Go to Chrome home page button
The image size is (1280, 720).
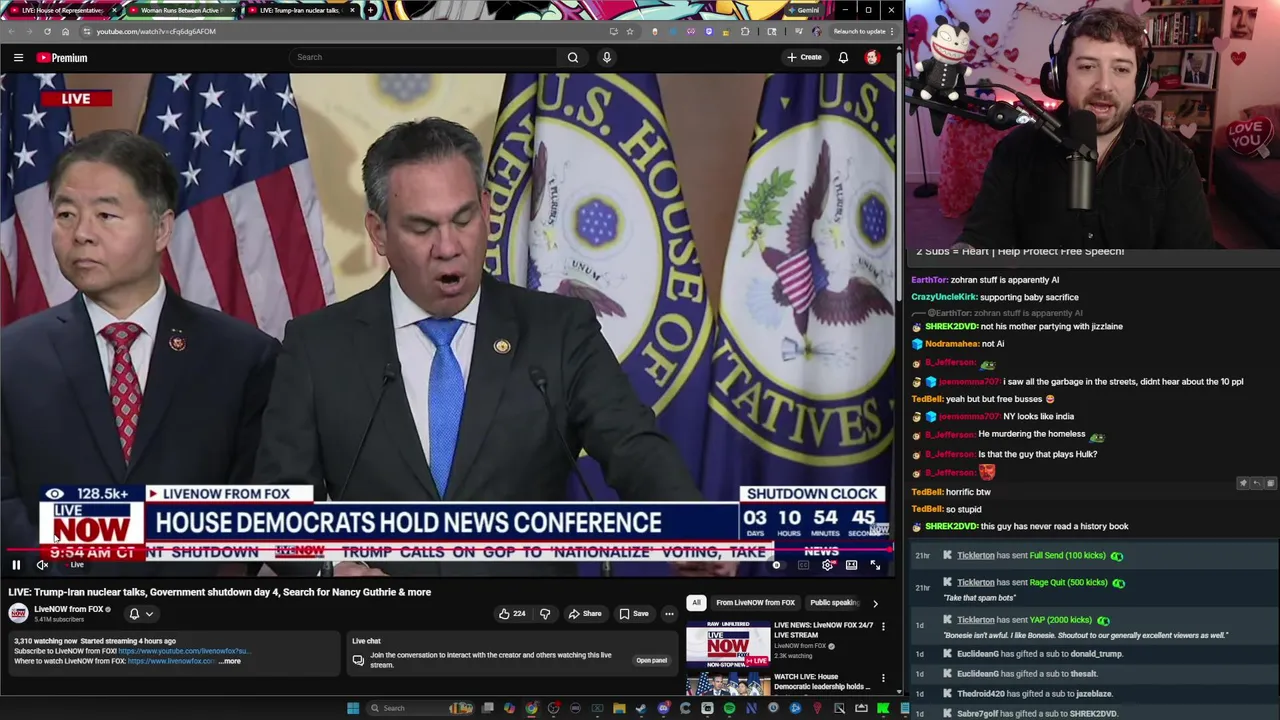point(66,31)
